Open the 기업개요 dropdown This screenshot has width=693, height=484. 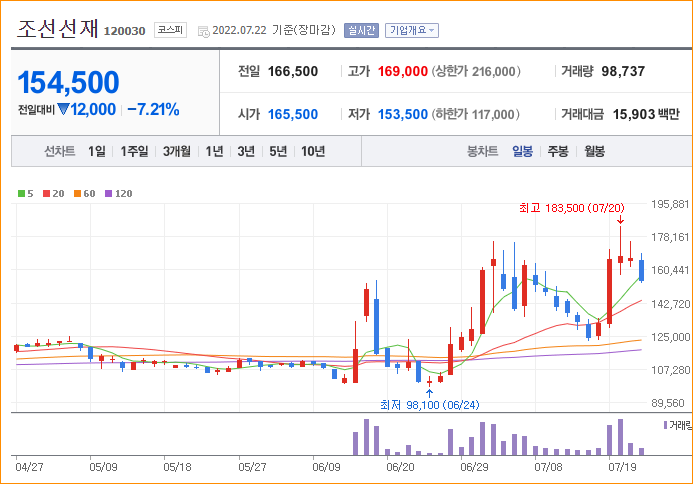(x=411, y=30)
